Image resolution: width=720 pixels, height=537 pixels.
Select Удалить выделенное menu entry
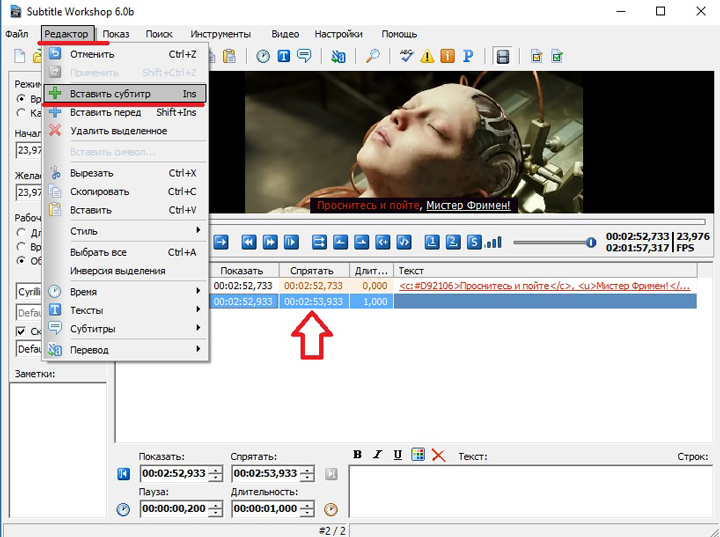point(125,131)
